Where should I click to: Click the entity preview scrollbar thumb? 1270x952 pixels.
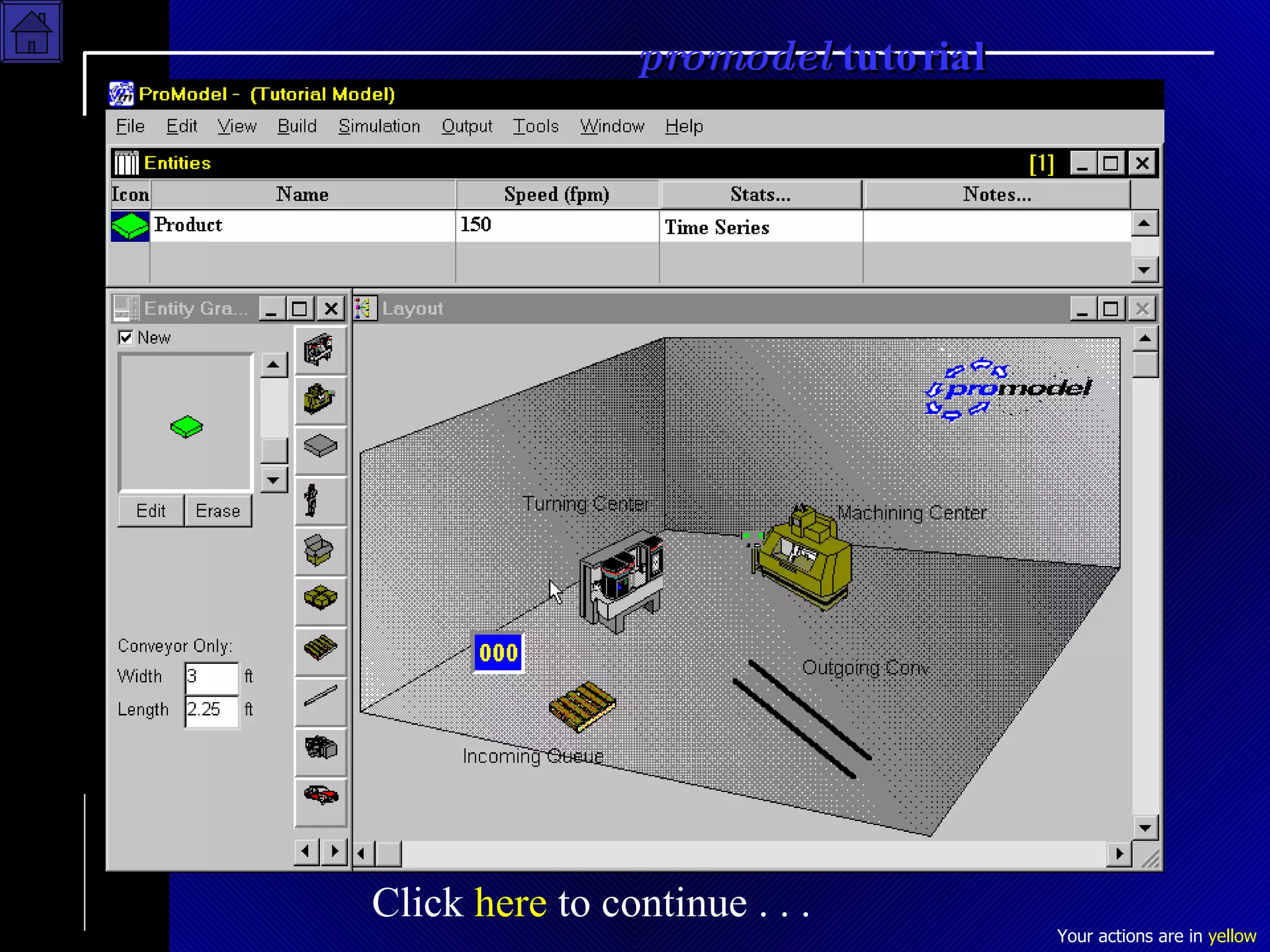click(273, 451)
